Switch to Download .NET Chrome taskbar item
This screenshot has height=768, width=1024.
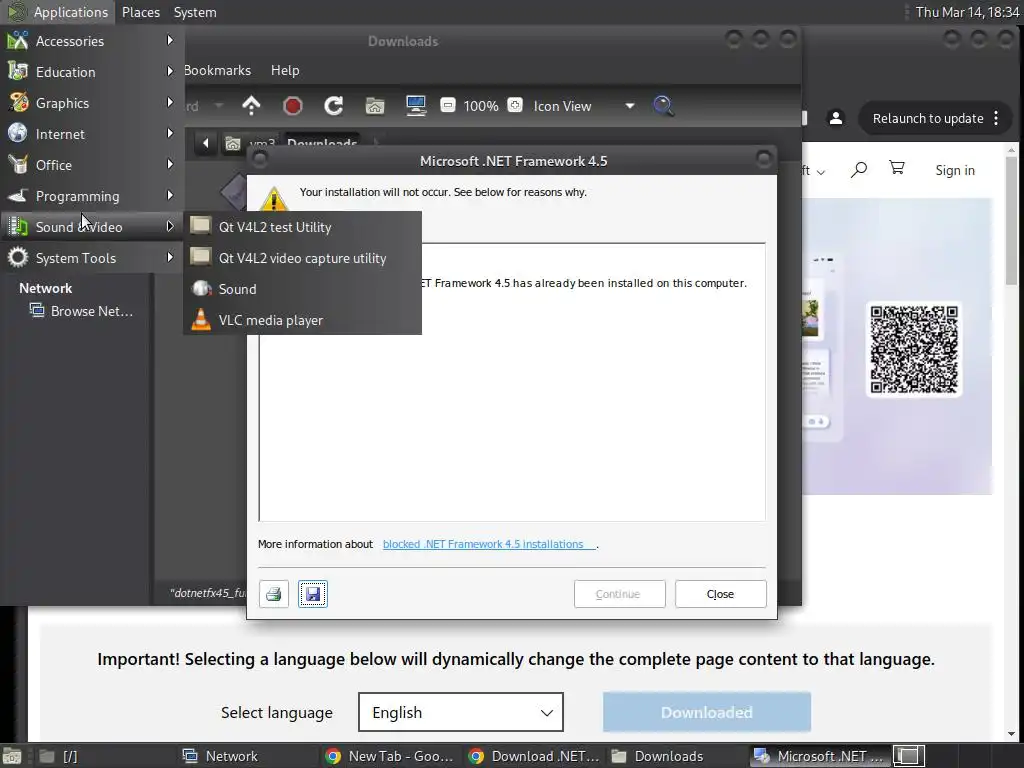534,756
